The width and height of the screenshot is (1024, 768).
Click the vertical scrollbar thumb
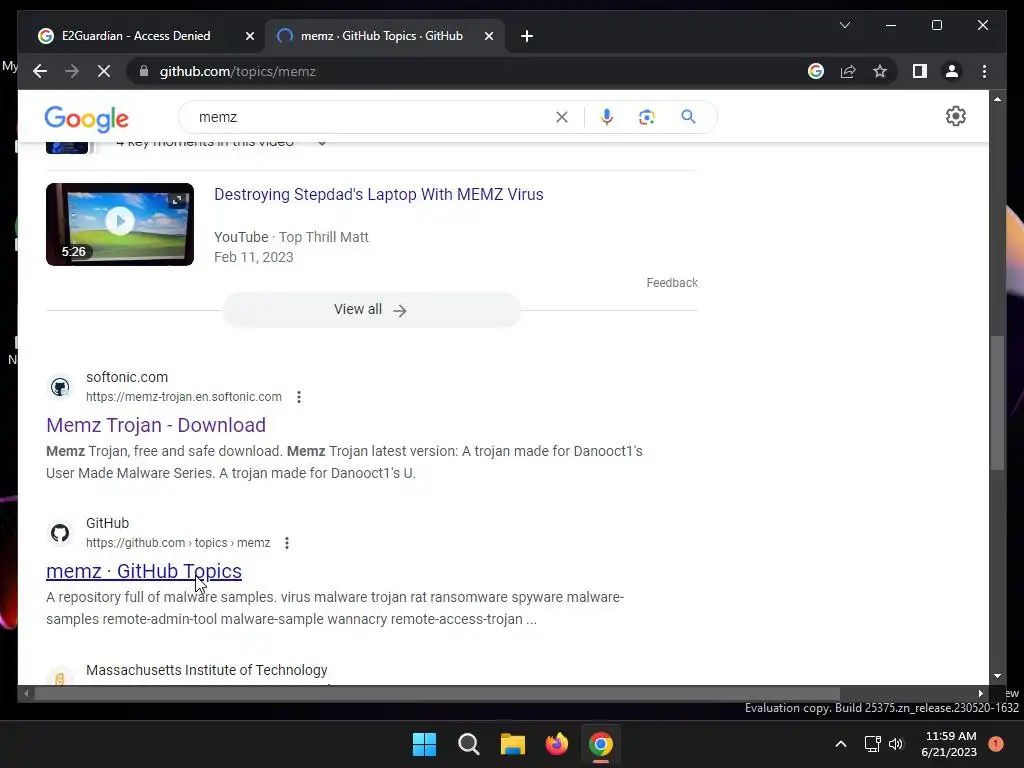tap(997, 403)
